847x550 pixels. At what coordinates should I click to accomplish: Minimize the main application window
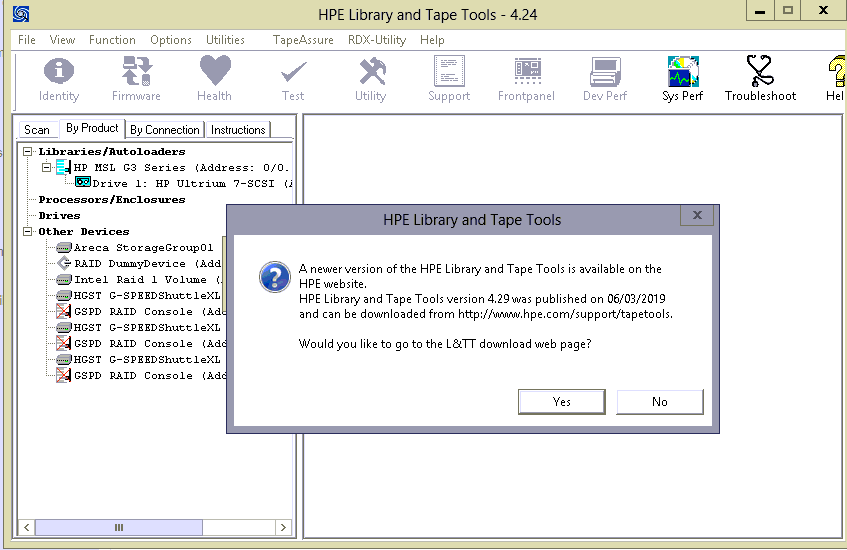760,11
